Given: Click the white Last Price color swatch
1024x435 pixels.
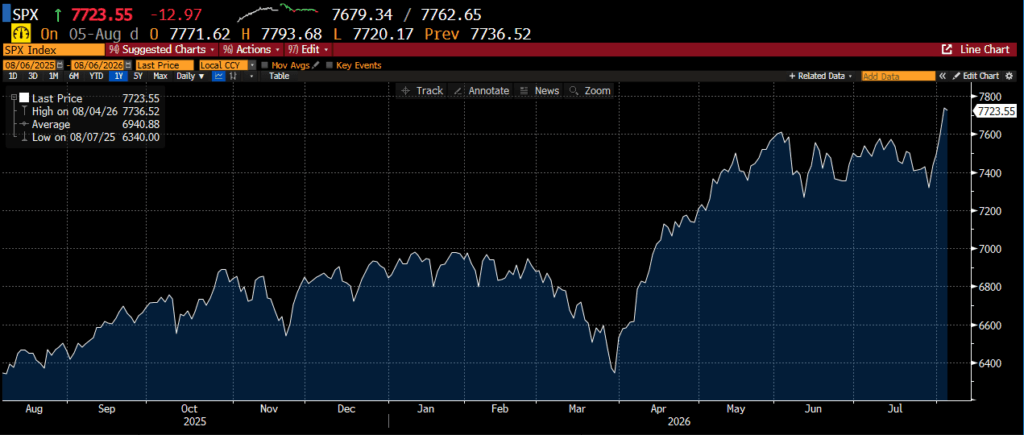Looking at the screenshot, I should click(x=24, y=97).
